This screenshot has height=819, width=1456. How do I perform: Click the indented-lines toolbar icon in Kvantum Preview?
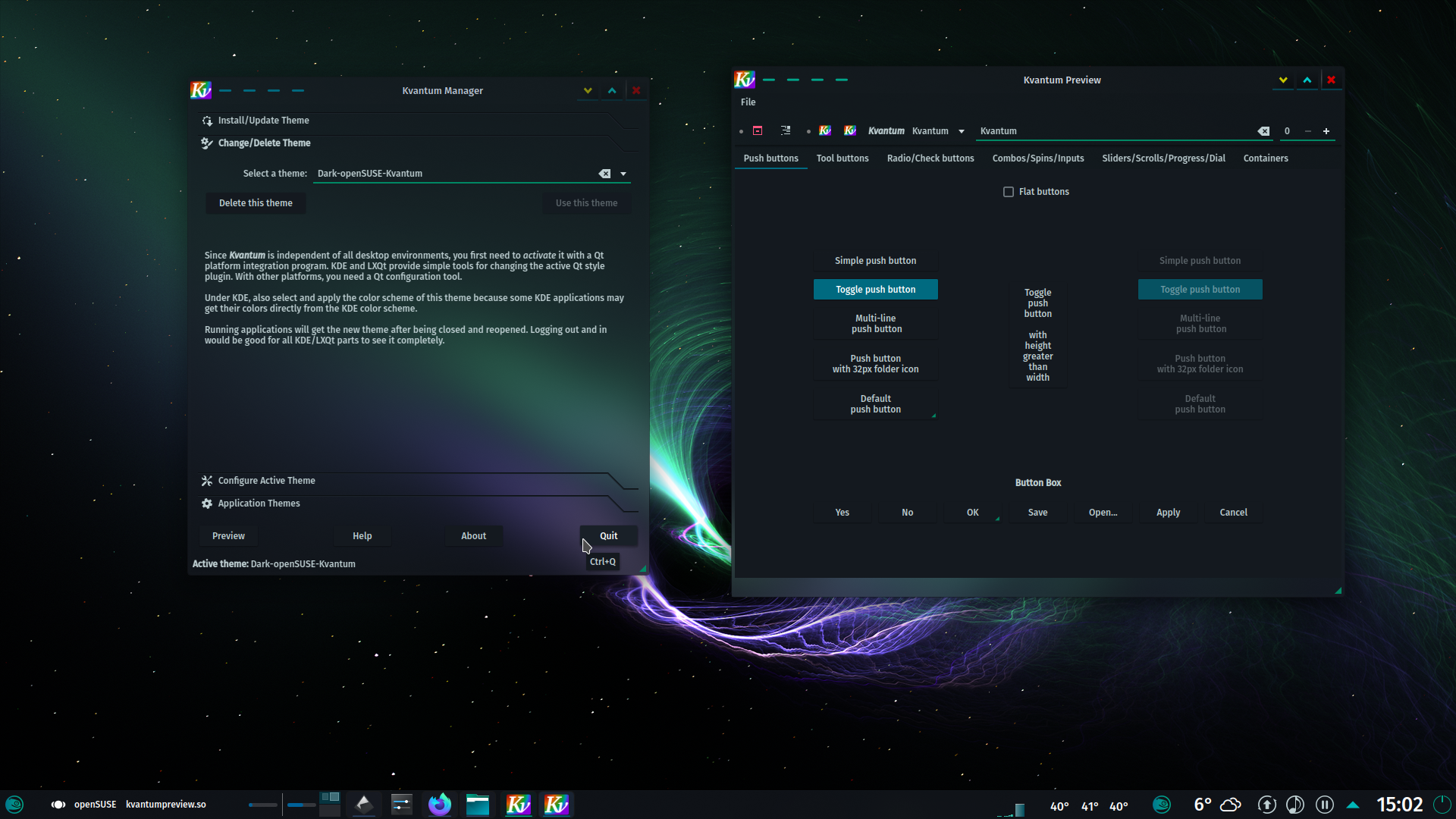tap(786, 130)
